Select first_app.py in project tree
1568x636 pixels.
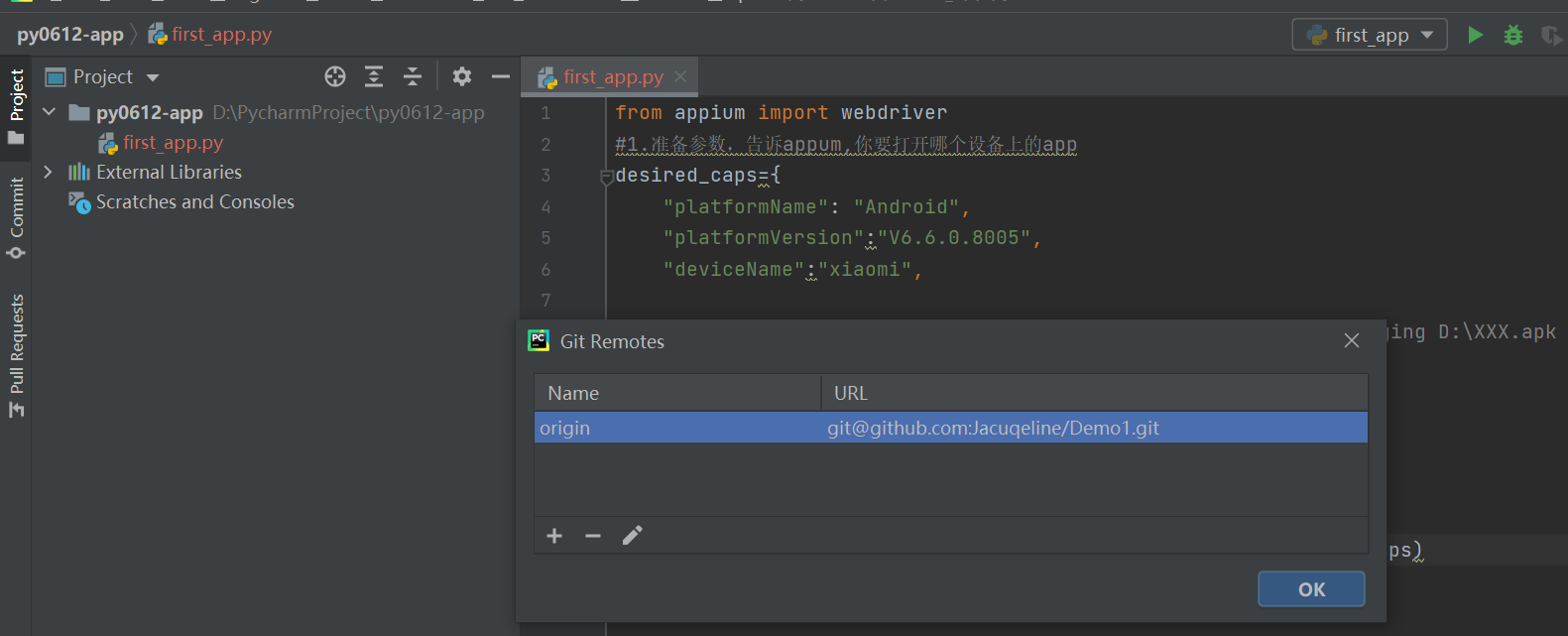pos(173,143)
